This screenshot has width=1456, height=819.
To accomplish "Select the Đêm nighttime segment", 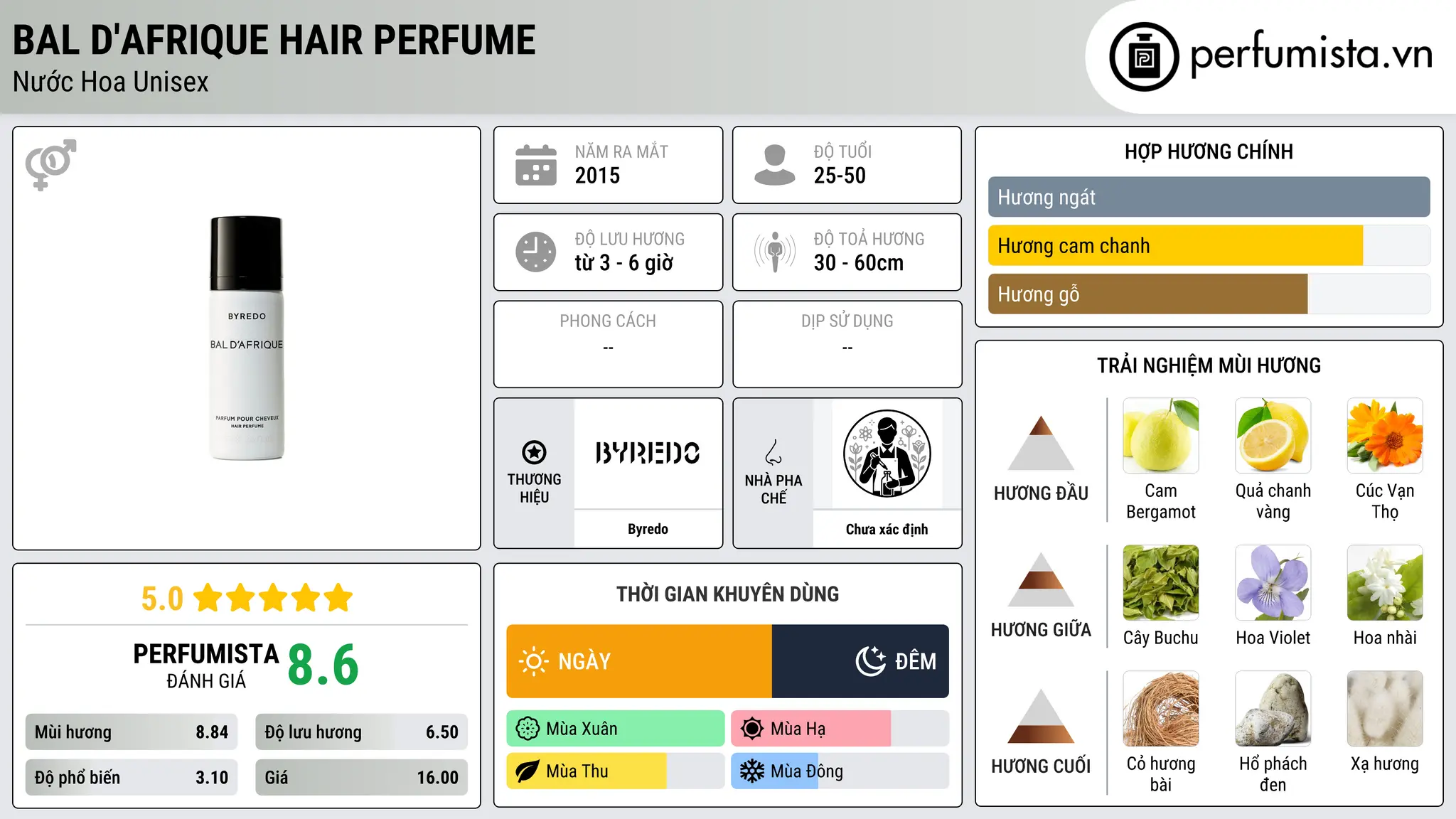I will click(860, 661).
